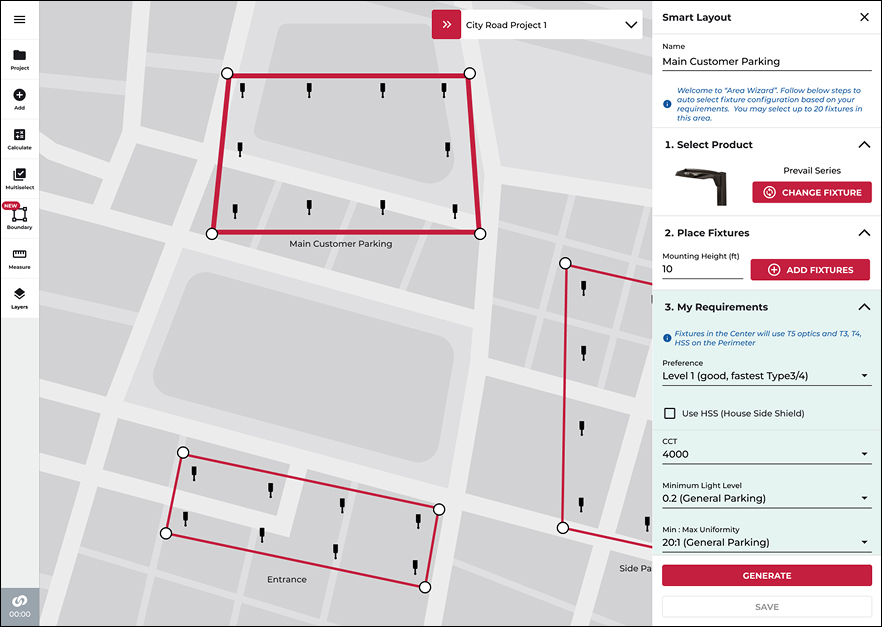
Task: Select the lowest right-side fixture in Entrance area
Action: [415, 567]
